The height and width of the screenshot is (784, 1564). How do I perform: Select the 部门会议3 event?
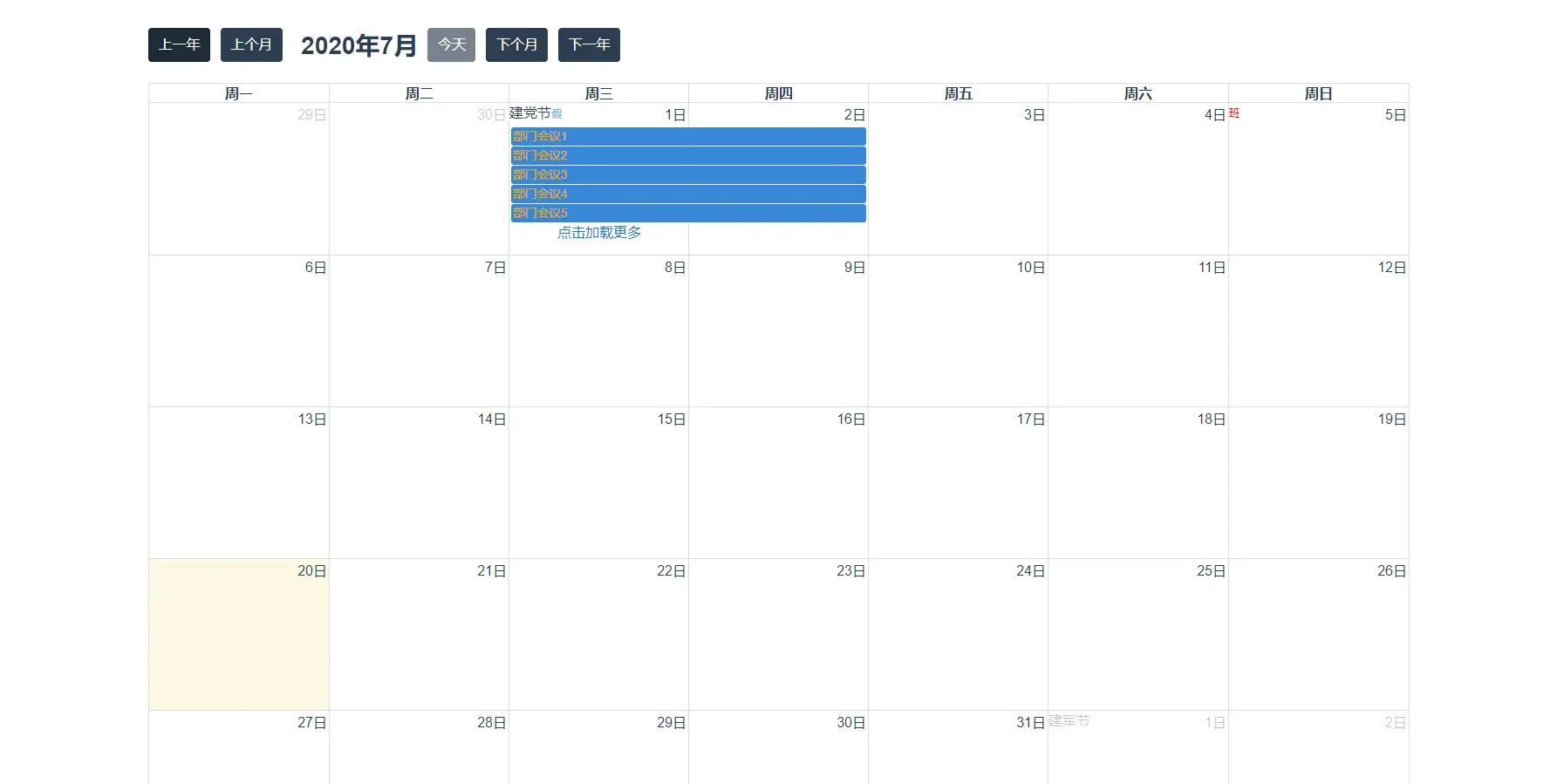tap(688, 174)
